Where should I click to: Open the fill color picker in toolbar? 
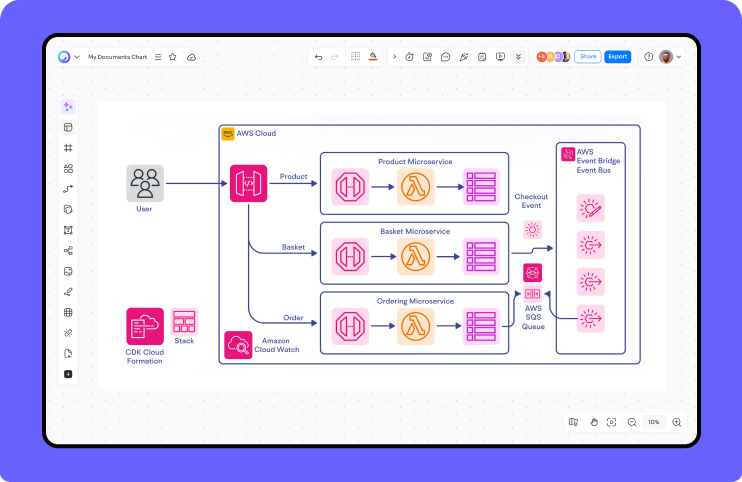(x=372, y=57)
